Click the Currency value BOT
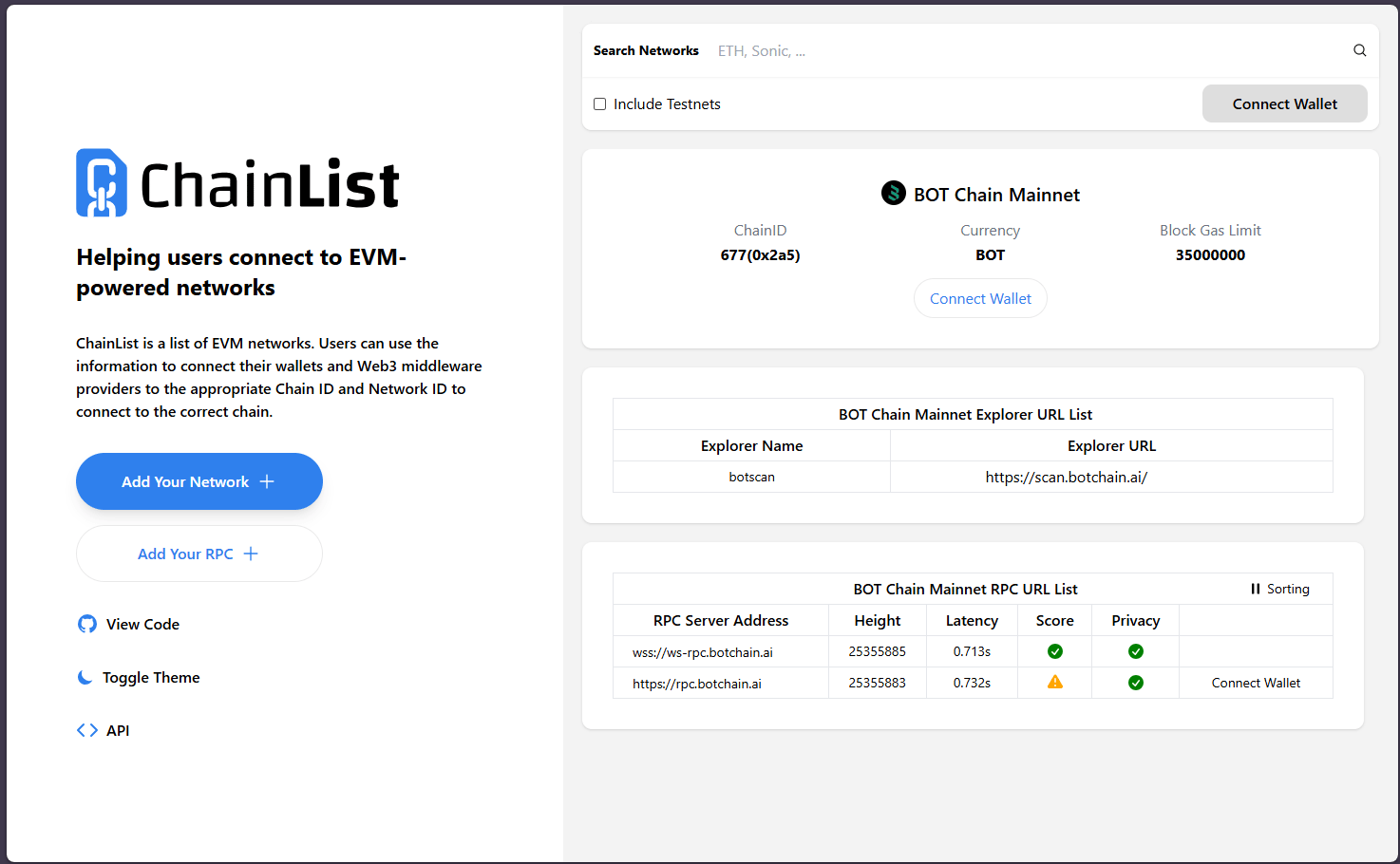The image size is (1400, 864). pyautogui.click(x=990, y=254)
